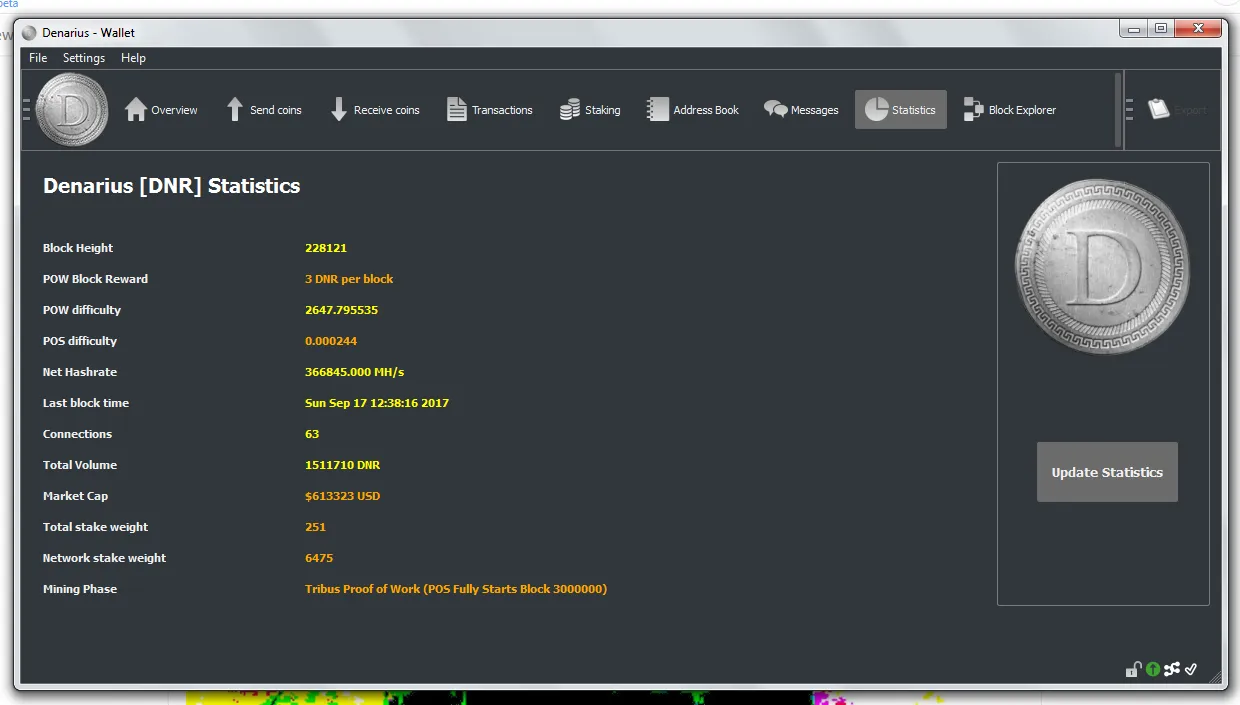Click the 'Market Cap' label
Image resolution: width=1240 pixels, height=705 pixels.
pos(75,496)
